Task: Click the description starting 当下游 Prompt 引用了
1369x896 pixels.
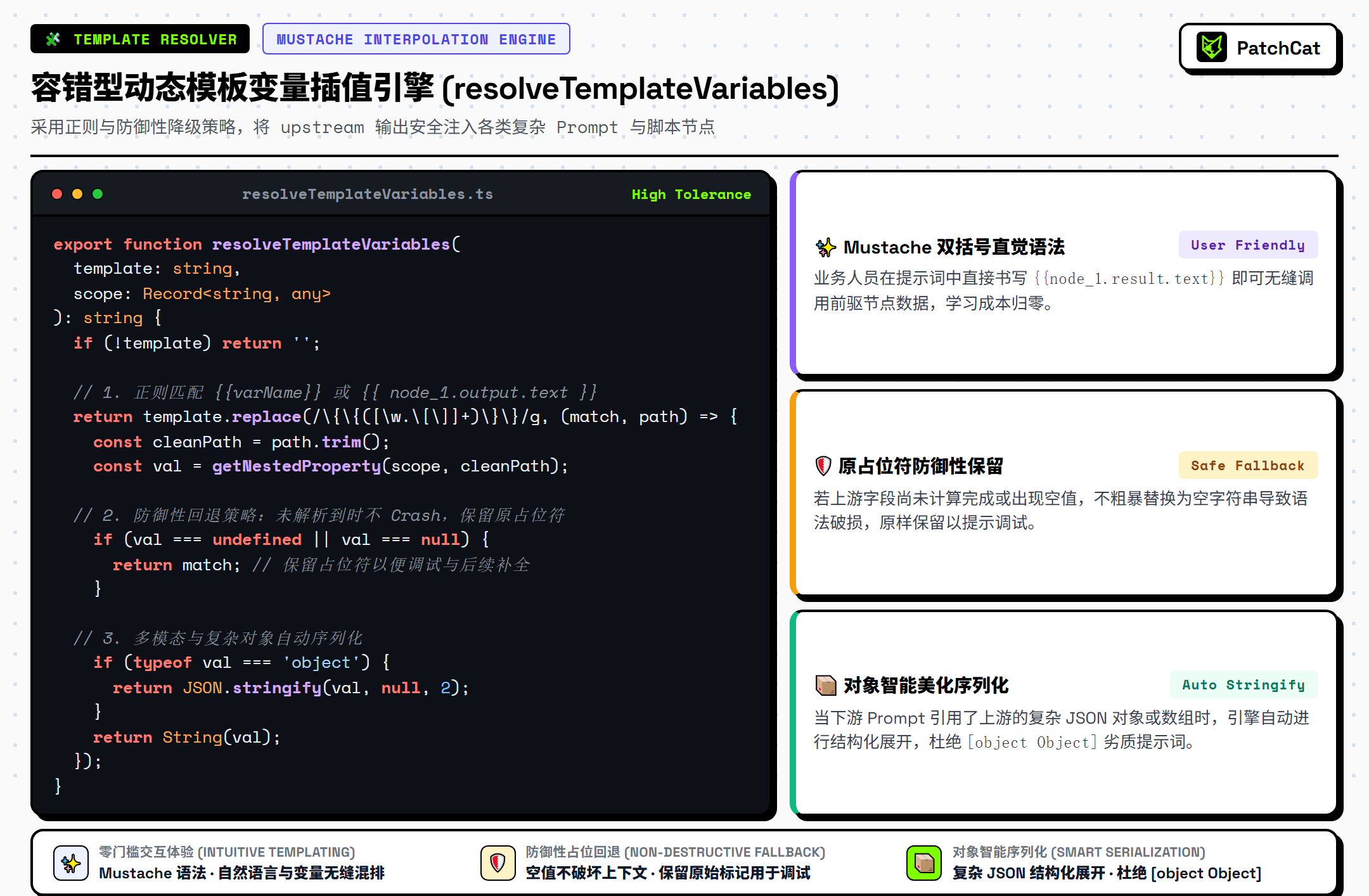Action: tap(1062, 730)
